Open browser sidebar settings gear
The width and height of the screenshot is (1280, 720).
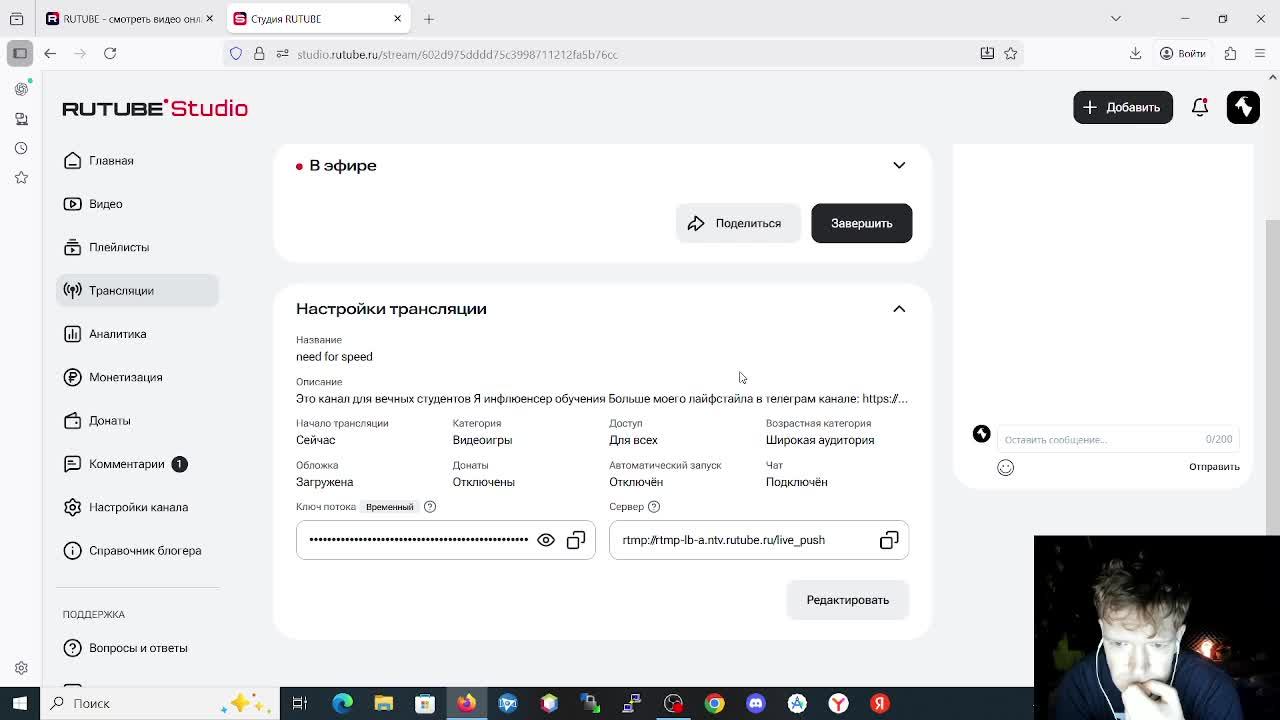21,668
